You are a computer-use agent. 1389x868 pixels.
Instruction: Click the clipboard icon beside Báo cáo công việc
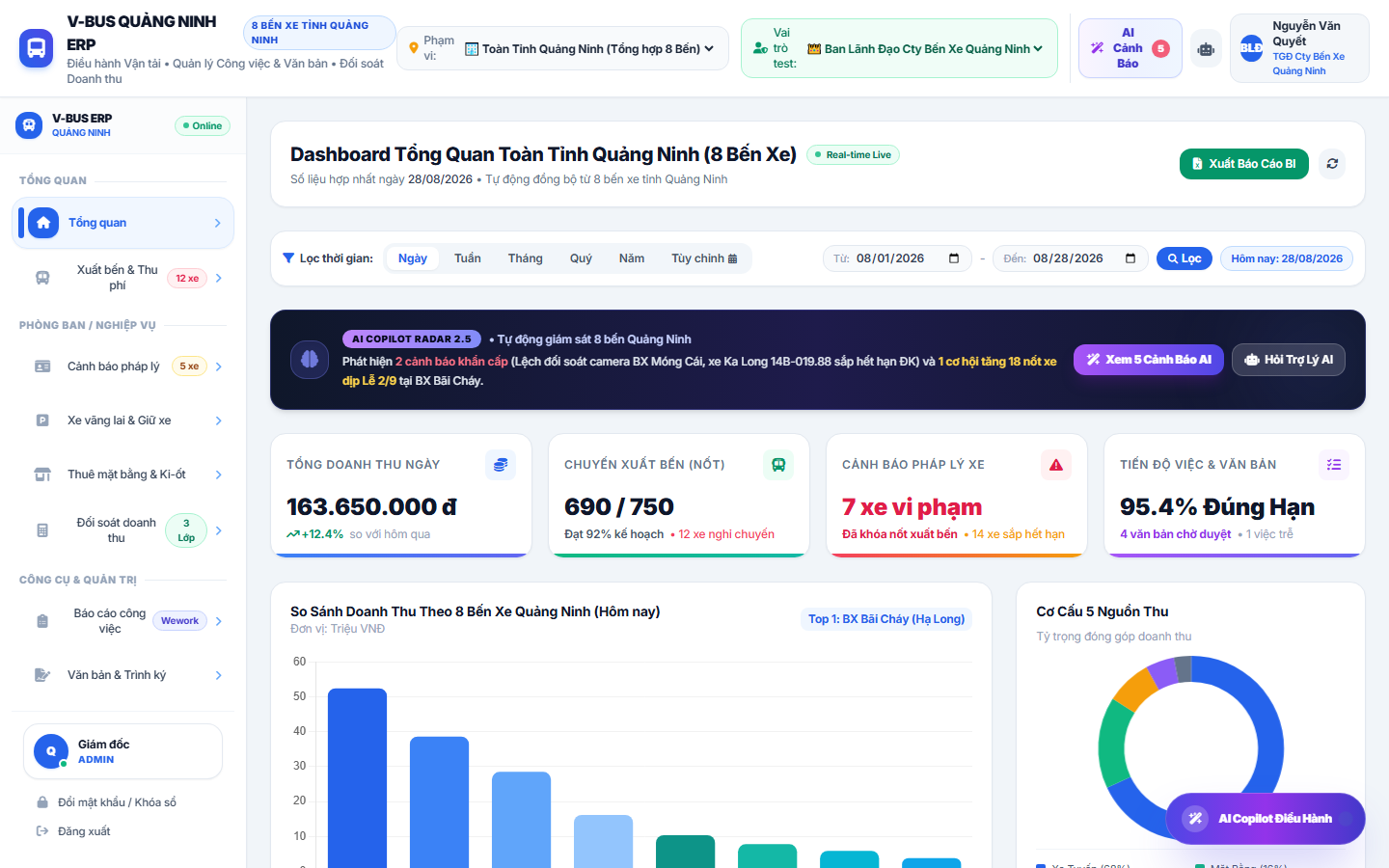[x=42, y=621]
